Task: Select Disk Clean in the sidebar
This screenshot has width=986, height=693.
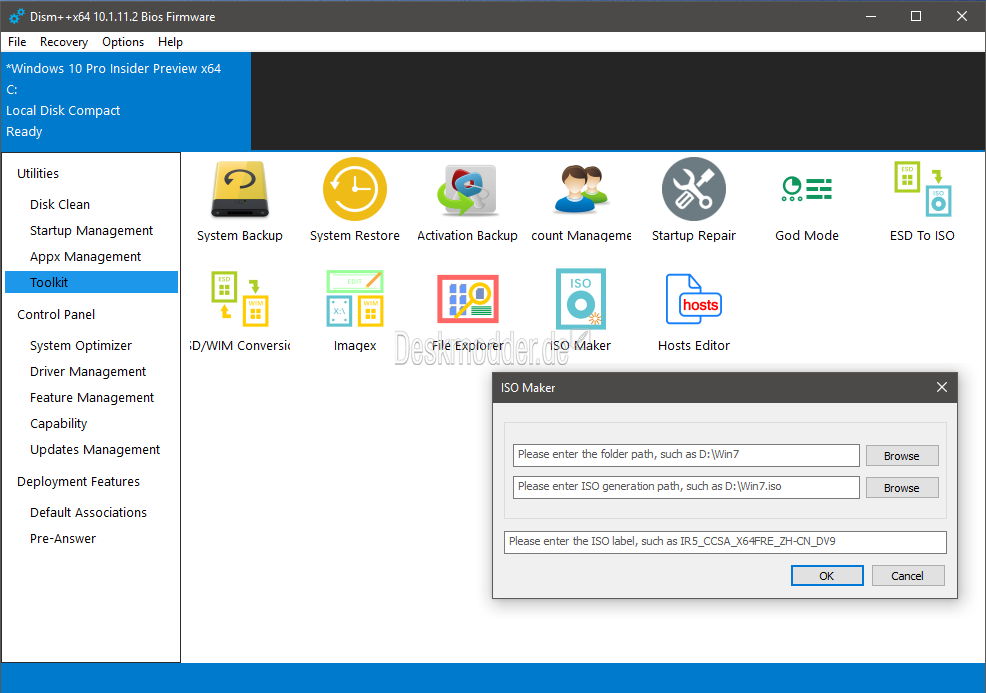Action: pyautogui.click(x=60, y=204)
